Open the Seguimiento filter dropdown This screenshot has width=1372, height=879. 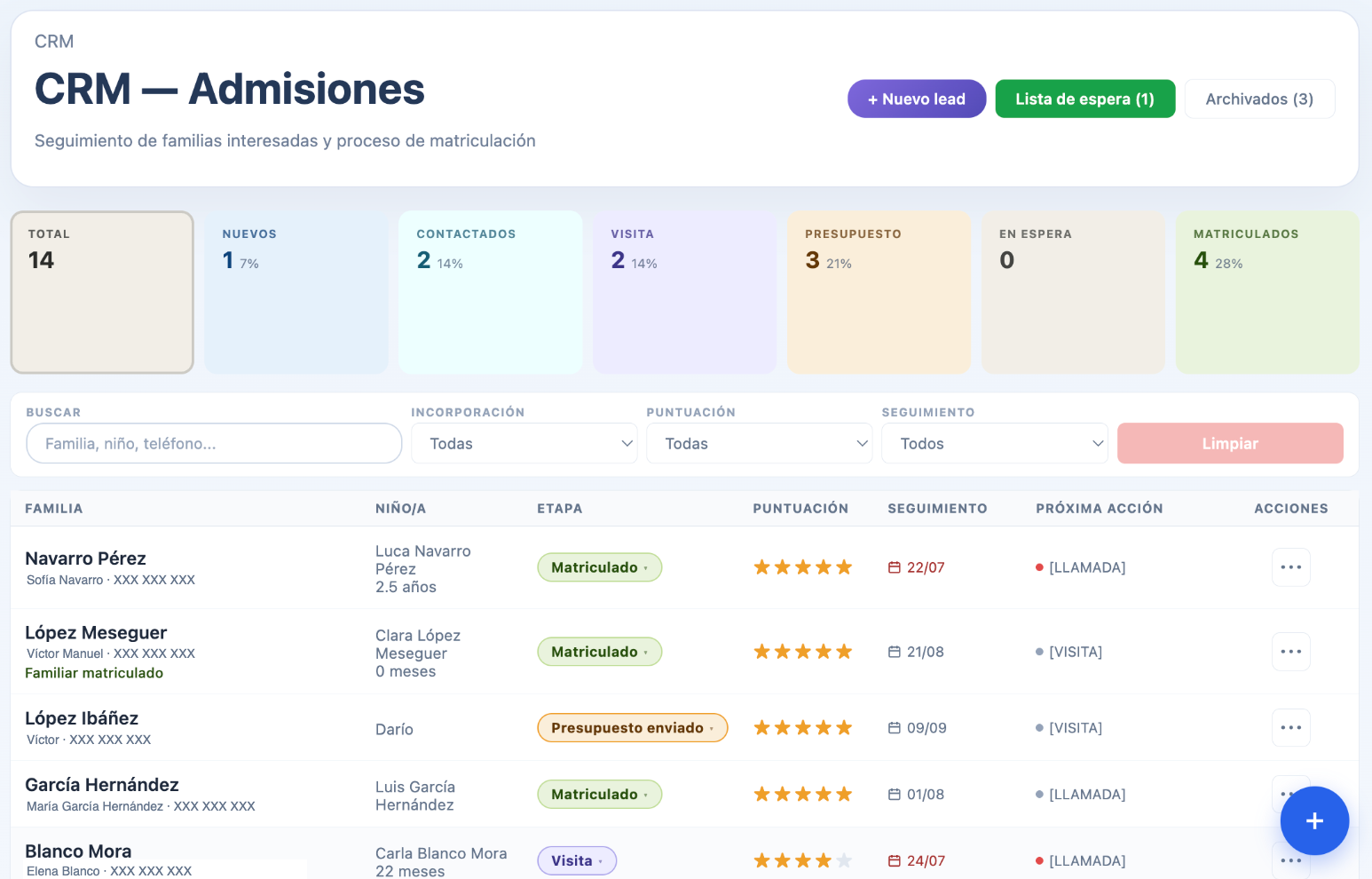pos(994,443)
